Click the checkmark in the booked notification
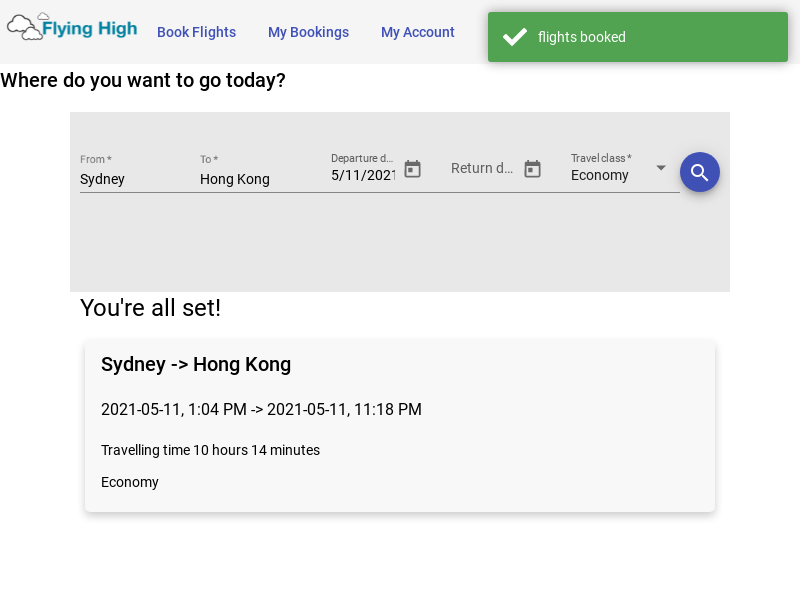The width and height of the screenshot is (800, 600). 515,37
